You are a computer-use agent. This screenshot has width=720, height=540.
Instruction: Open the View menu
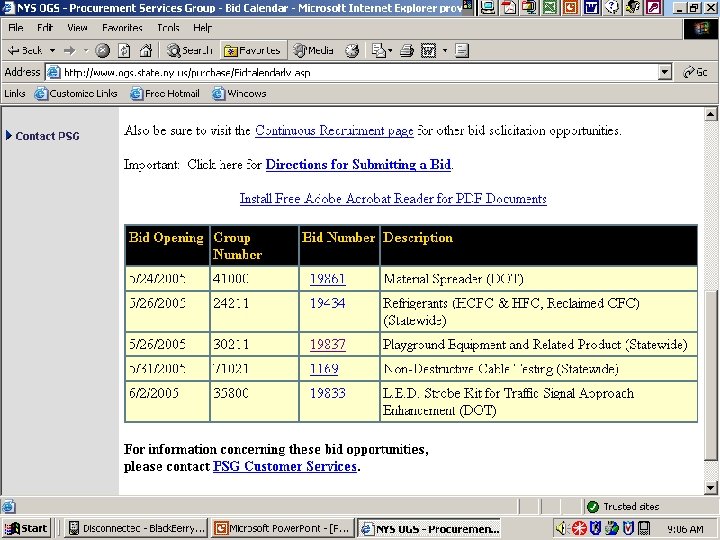[x=77, y=28]
